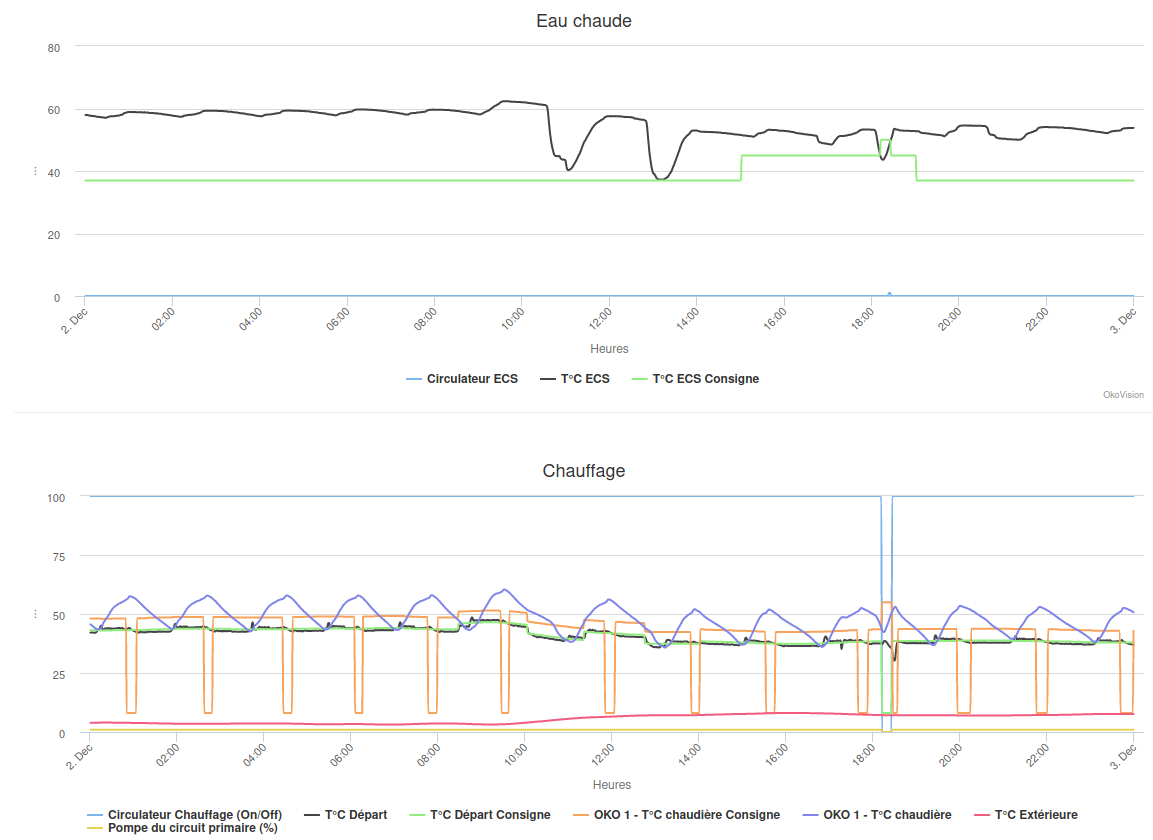This screenshot has width=1153, height=840.
Task: Hide the T°C Extérieure series
Action: 1026,814
